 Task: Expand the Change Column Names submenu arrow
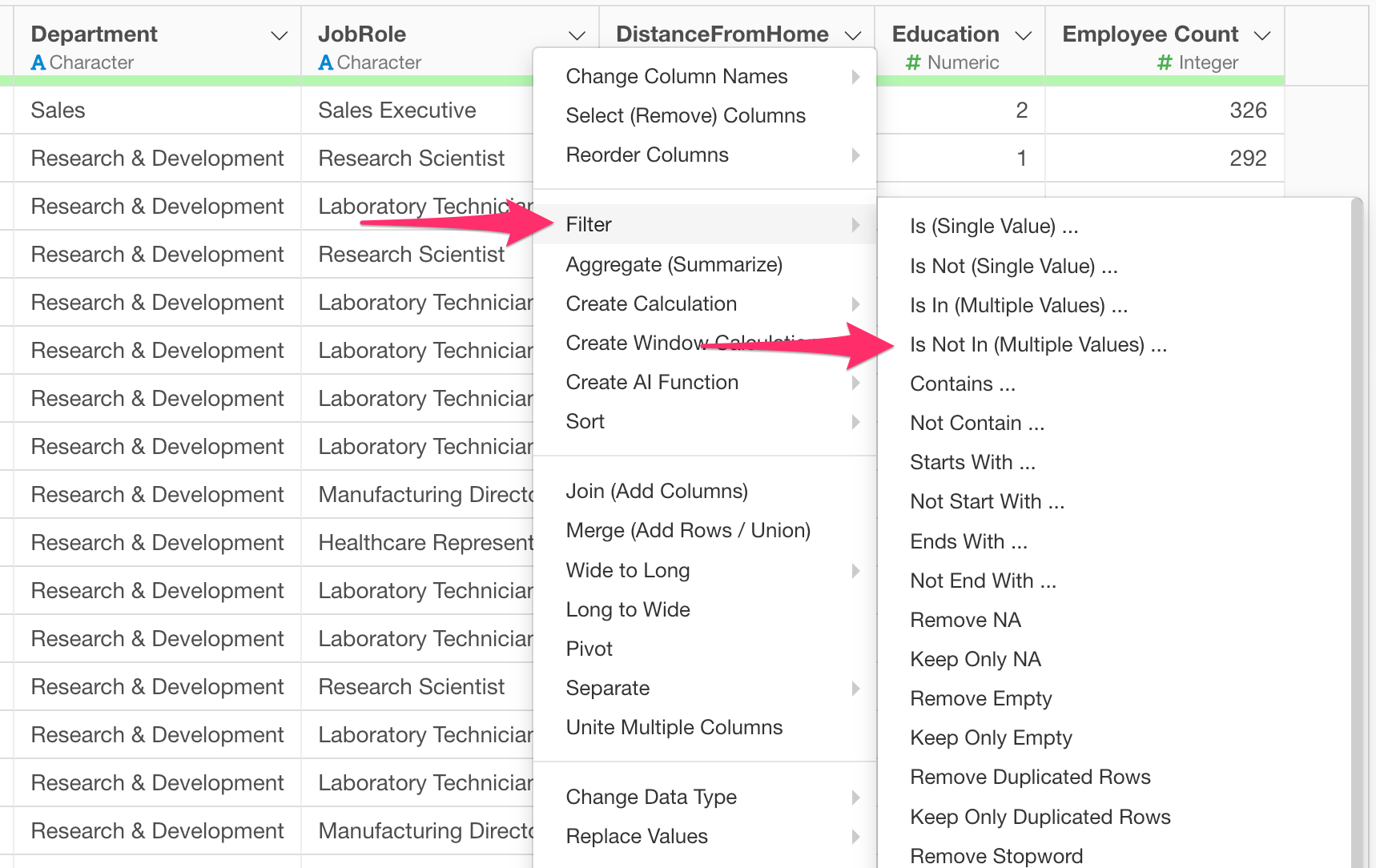(x=855, y=77)
